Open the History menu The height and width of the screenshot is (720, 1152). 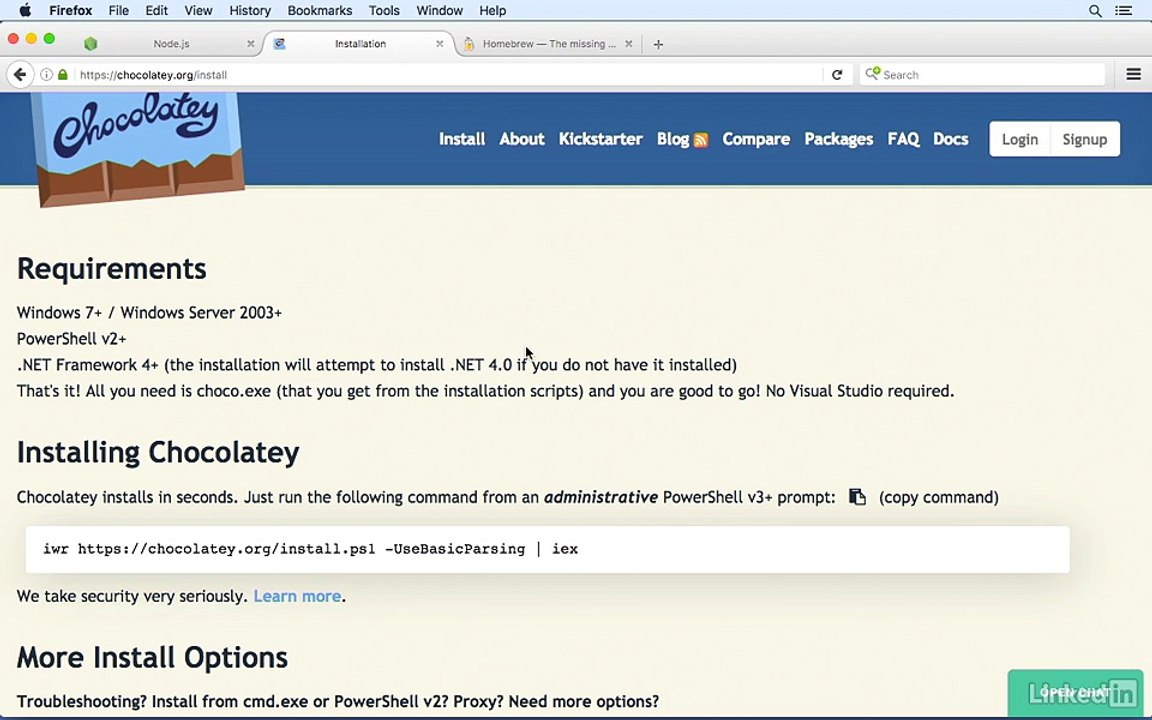pyautogui.click(x=250, y=10)
